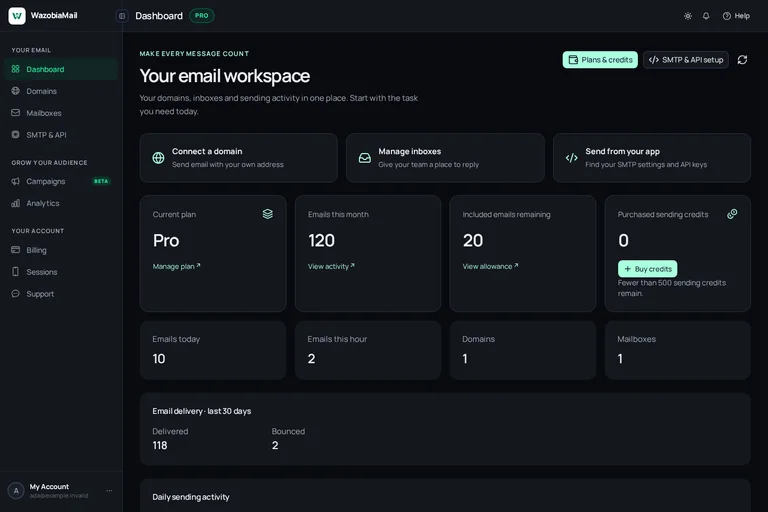The width and height of the screenshot is (768, 512).
Task: Click the Emails today card
Action: pos(213,350)
